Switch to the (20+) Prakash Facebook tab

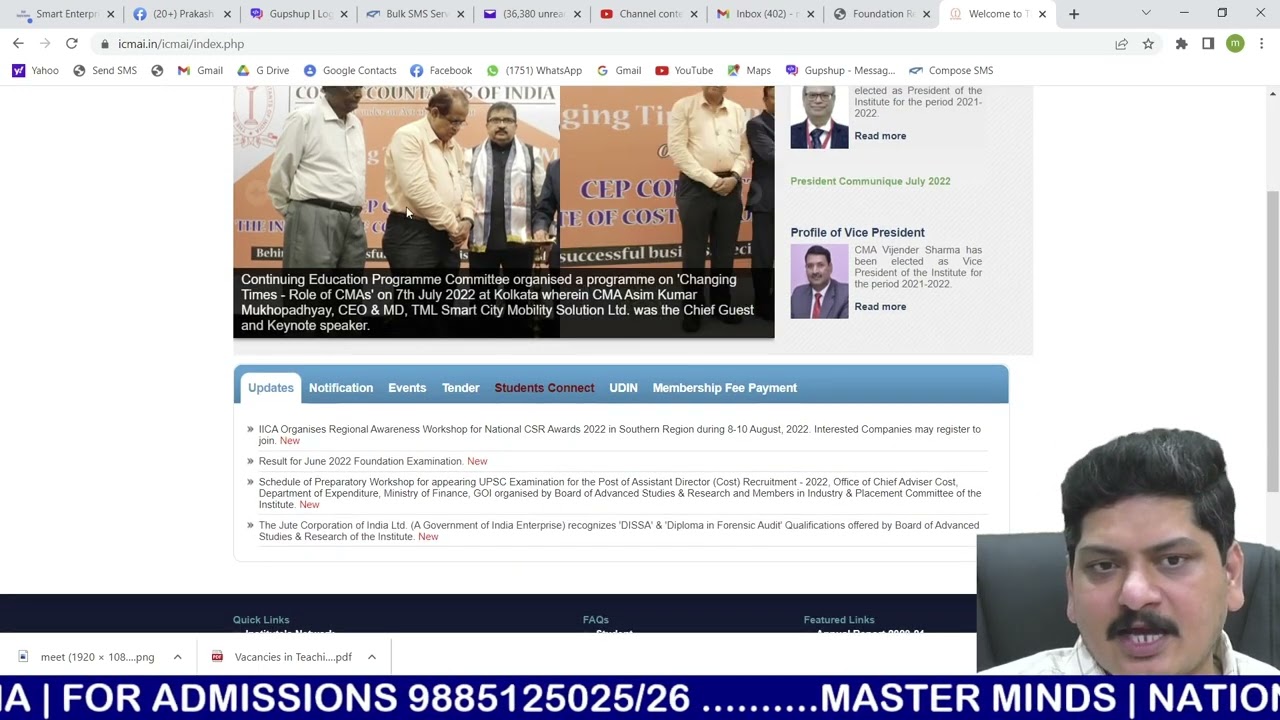[x=183, y=14]
